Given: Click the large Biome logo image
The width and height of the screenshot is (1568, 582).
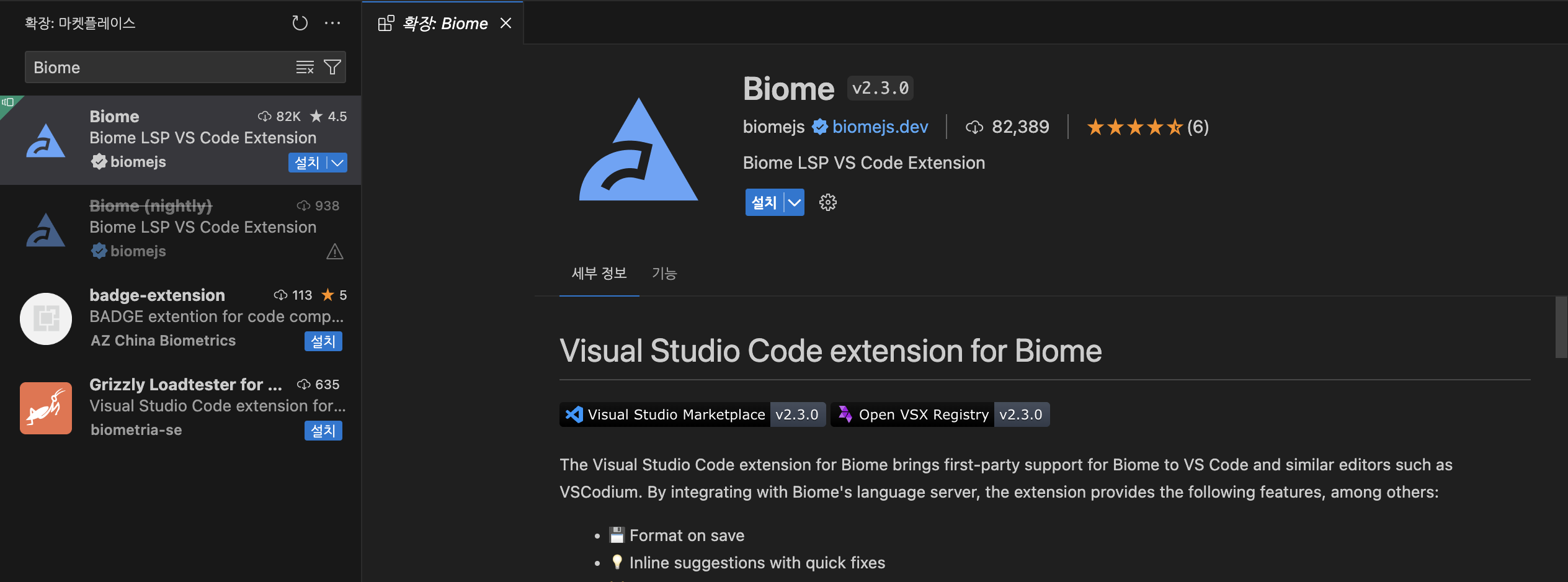Looking at the screenshot, I should [638, 149].
